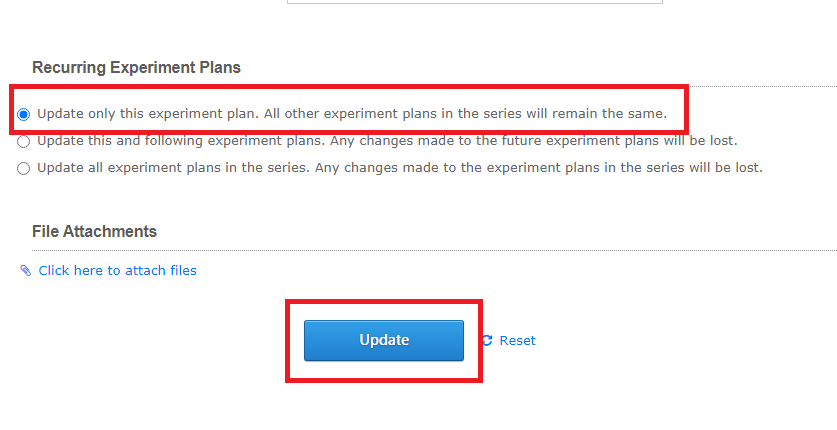
Task: Click the 'Recurring Experiment Plans' heading
Action: tap(136, 68)
